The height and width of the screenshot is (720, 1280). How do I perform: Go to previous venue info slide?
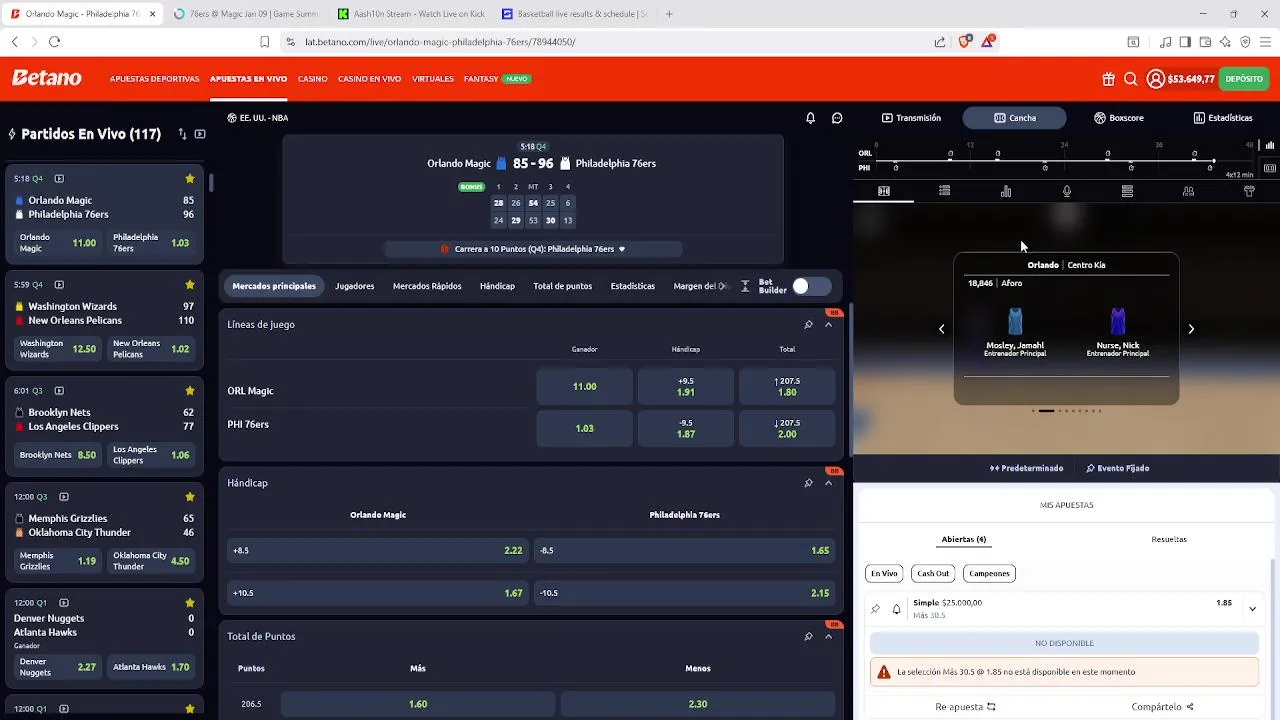click(x=941, y=329)
